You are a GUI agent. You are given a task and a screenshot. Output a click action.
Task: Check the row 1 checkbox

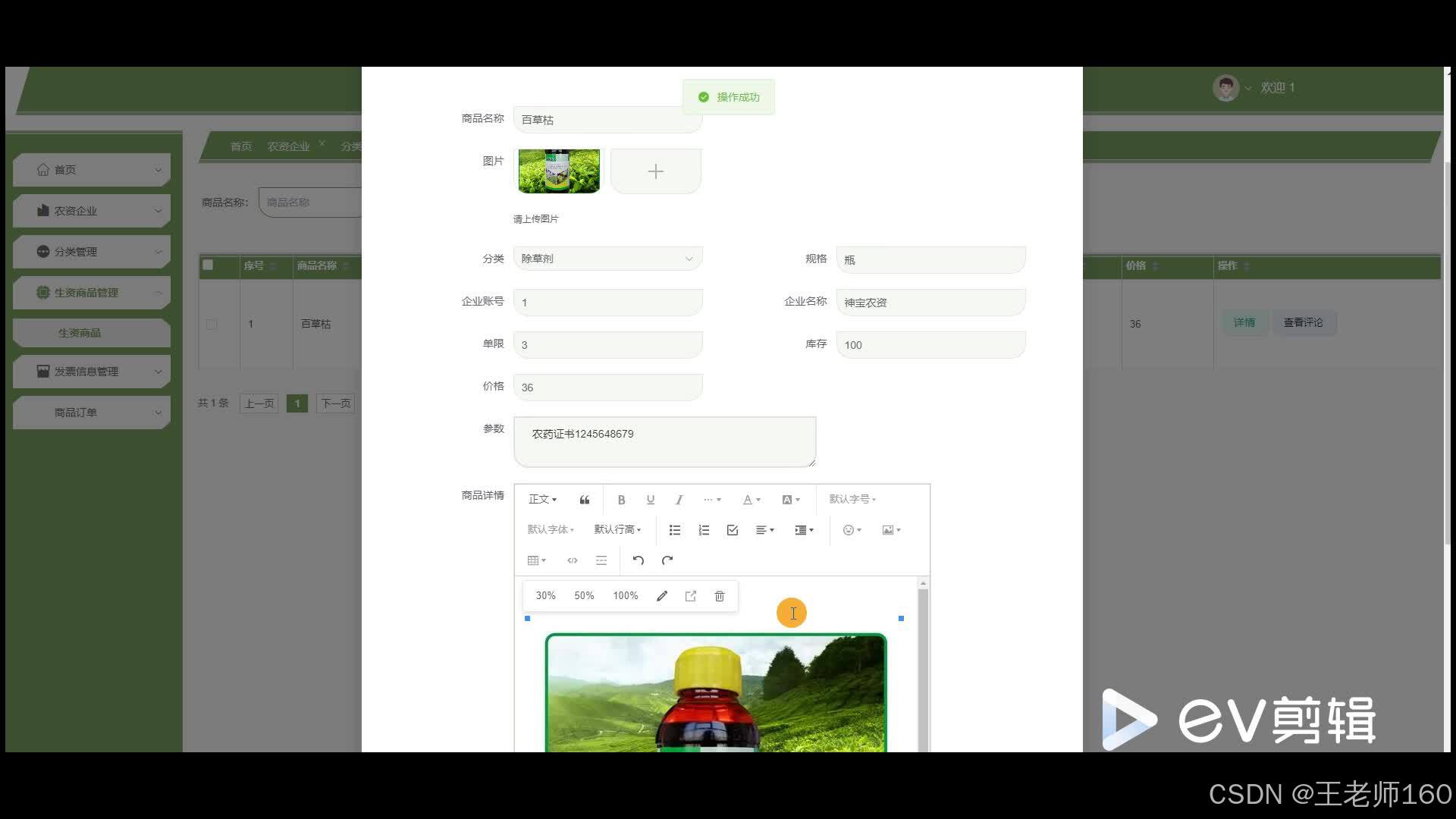click(212, 325)
